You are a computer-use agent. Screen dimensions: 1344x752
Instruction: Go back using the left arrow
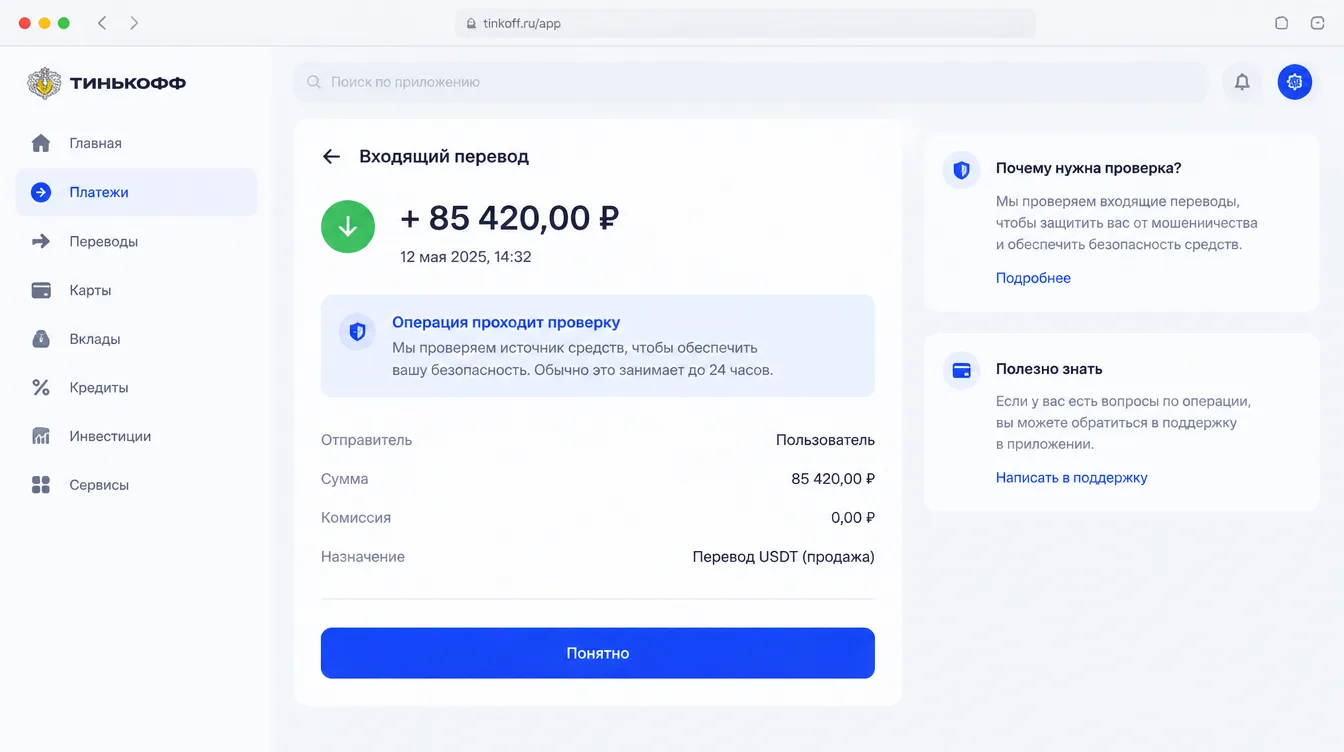[x=331, y=156]
